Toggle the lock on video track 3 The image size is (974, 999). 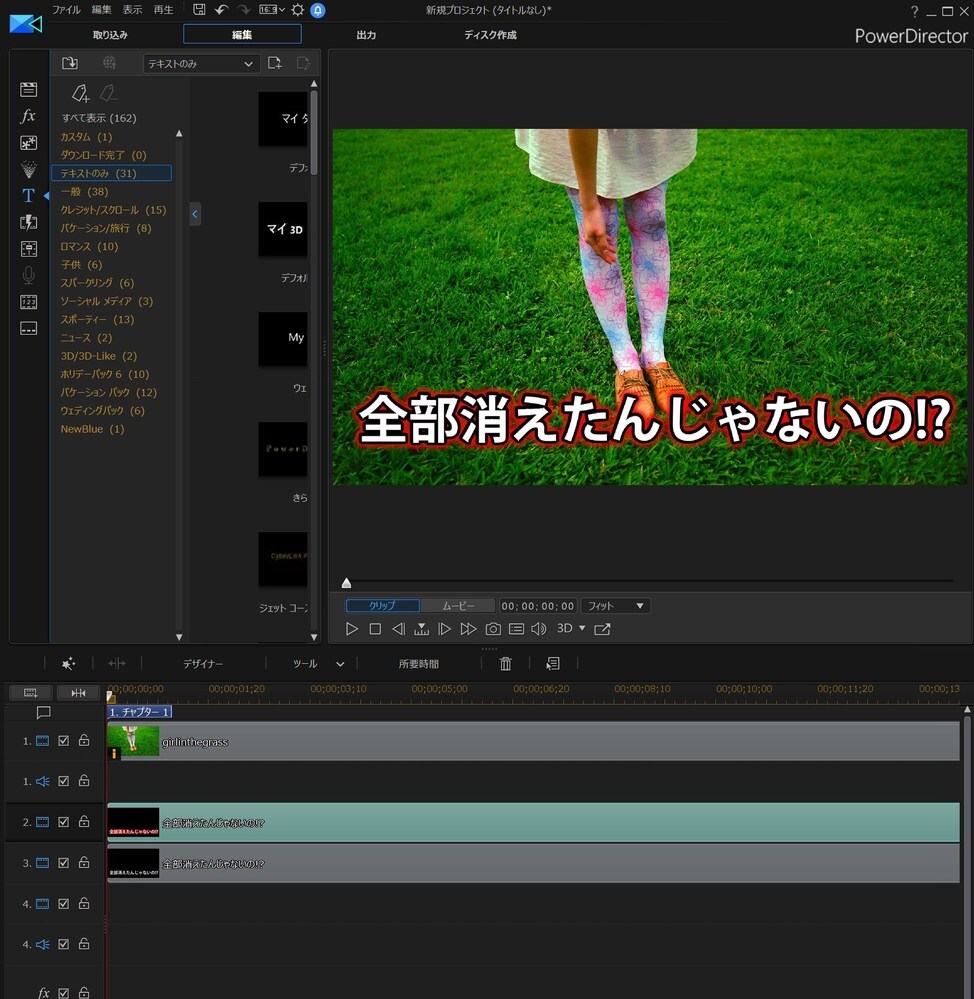point(84,862)
